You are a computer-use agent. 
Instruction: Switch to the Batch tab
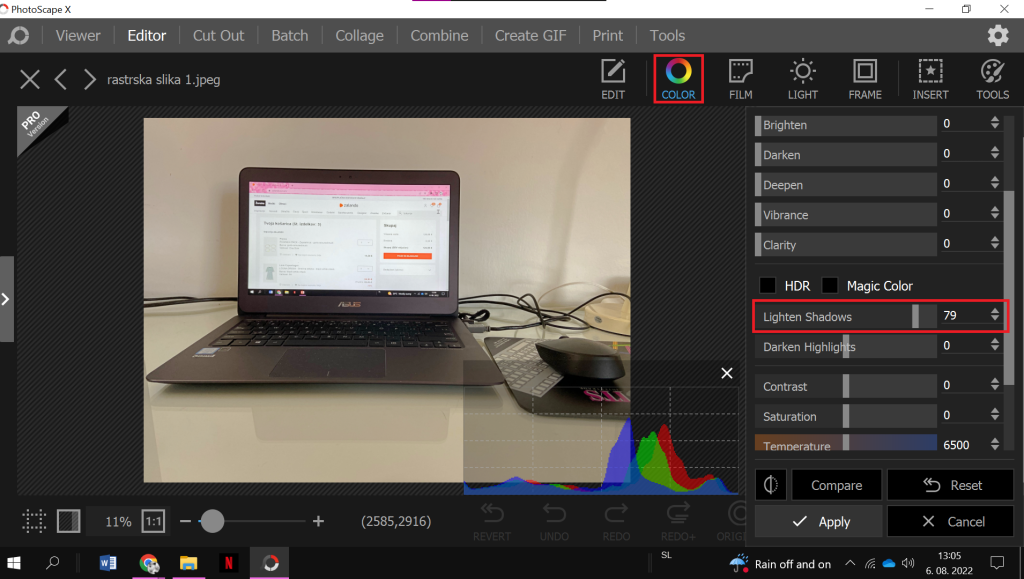point(289,35)
